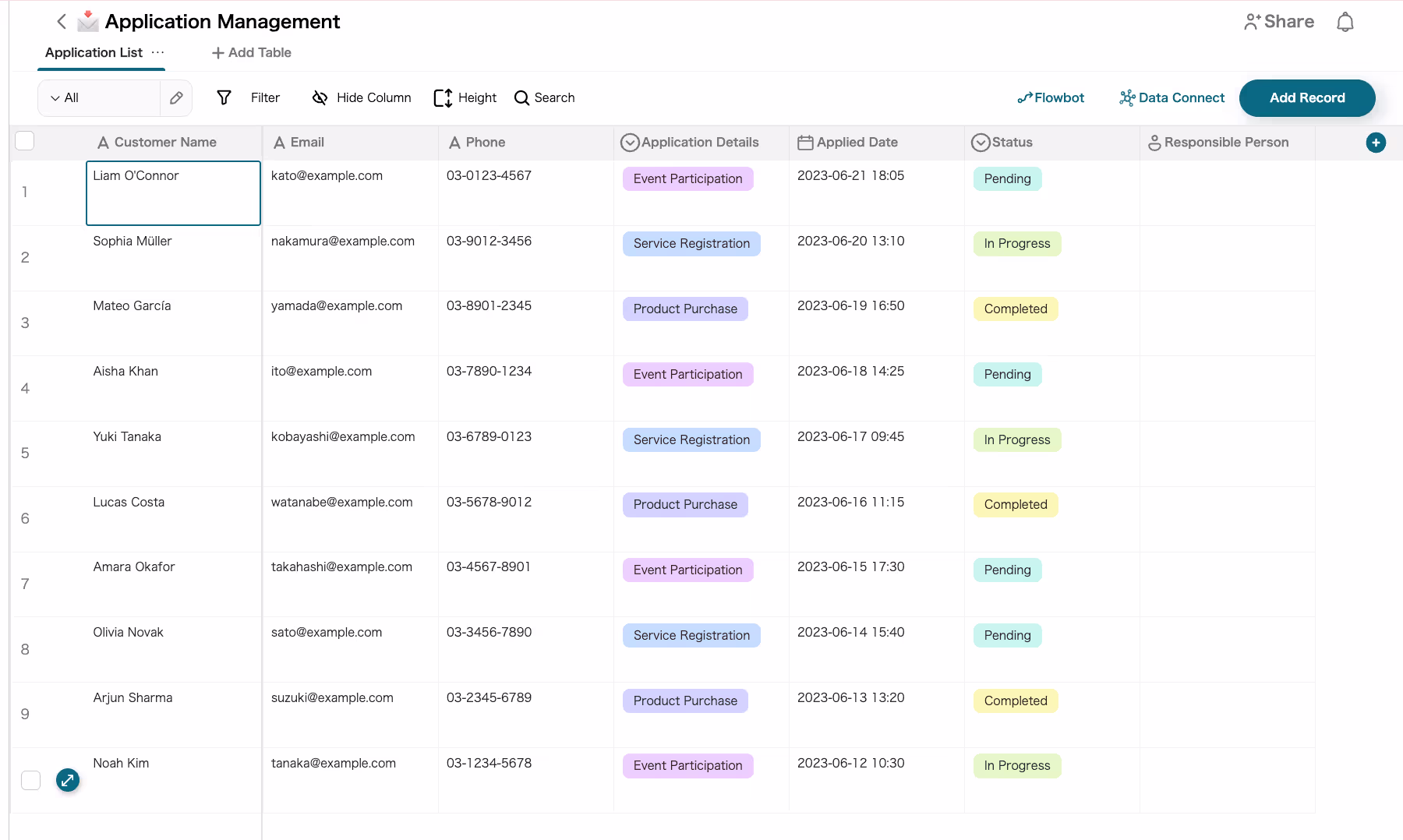Click Add Table
1403x840 pixels.
tap(250, 52)
